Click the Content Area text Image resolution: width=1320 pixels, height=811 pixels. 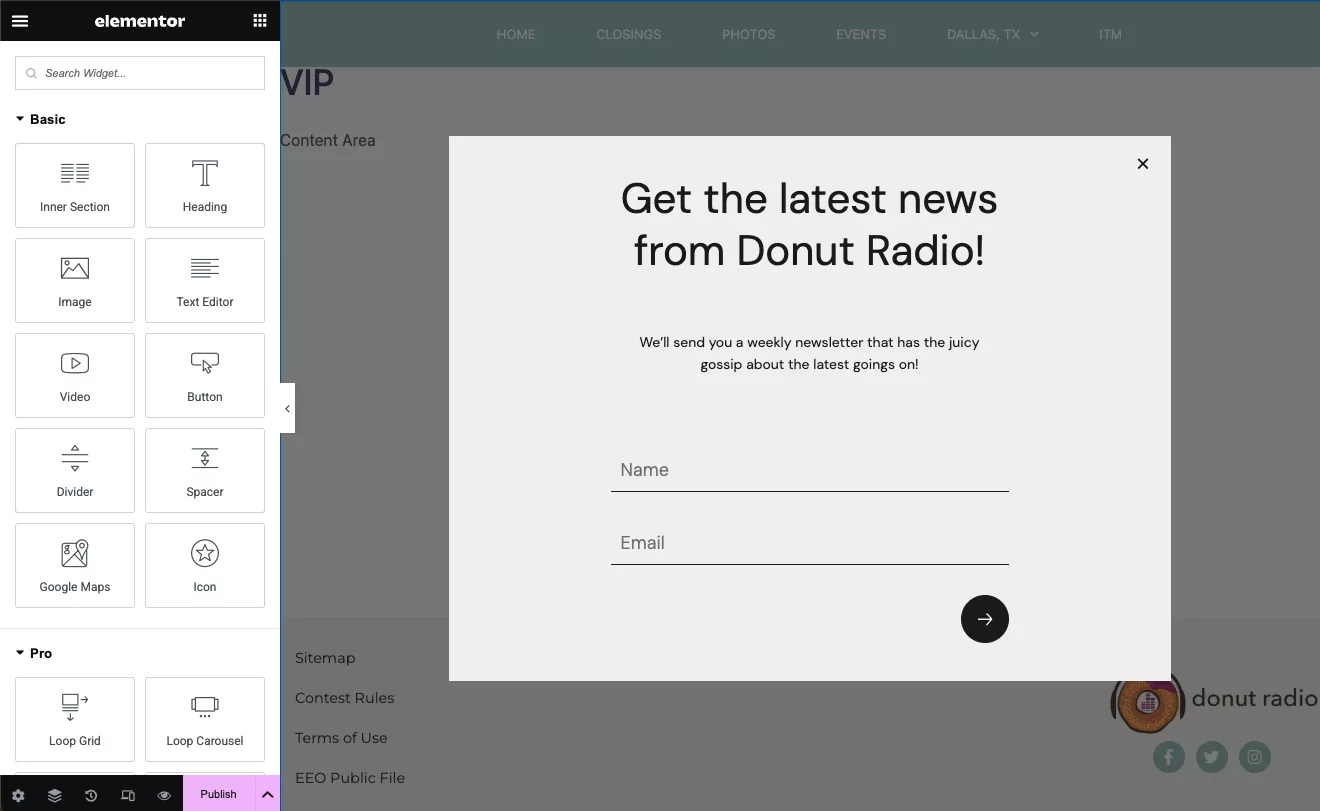pos(328,141)
